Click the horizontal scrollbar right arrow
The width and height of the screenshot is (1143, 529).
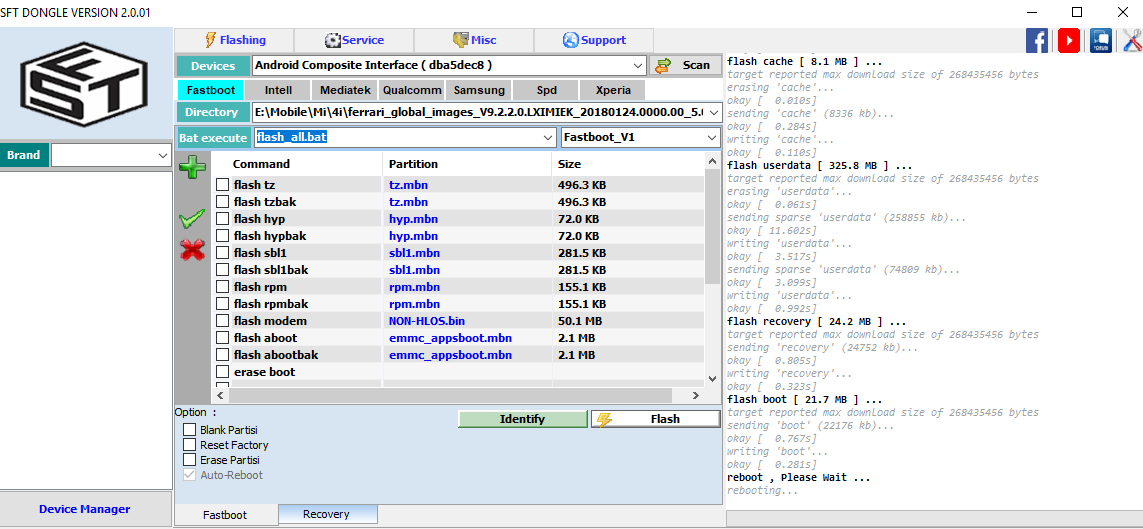tap(696, 395)
